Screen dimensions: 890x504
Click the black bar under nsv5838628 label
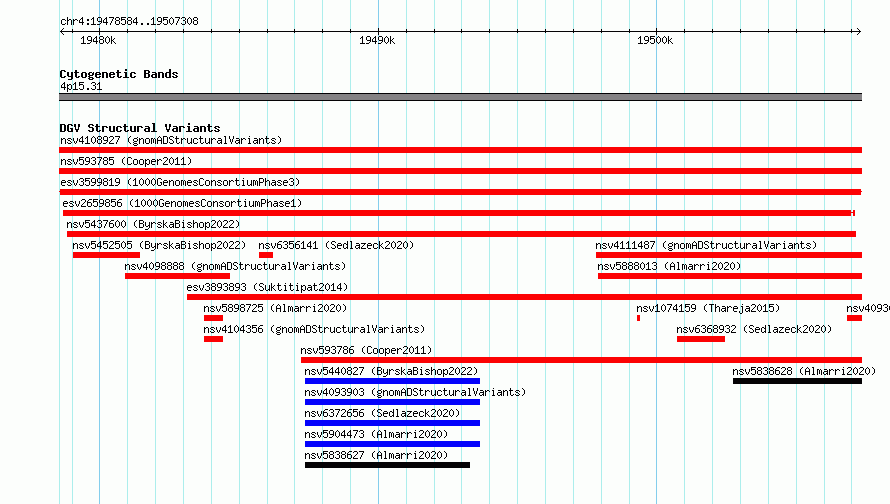click(797, 381)
